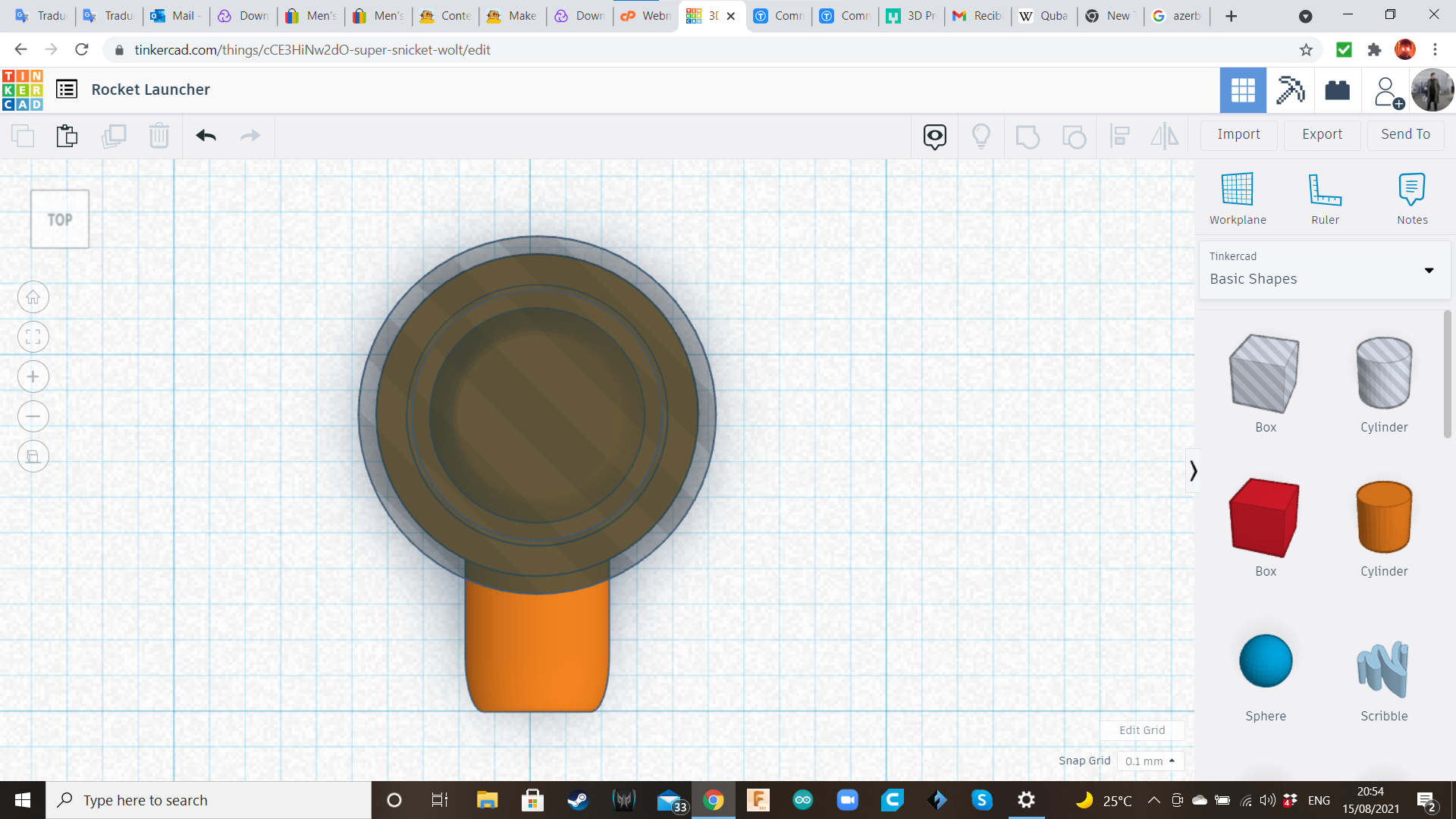Click the Zoom in plus button

click(33, 377)
